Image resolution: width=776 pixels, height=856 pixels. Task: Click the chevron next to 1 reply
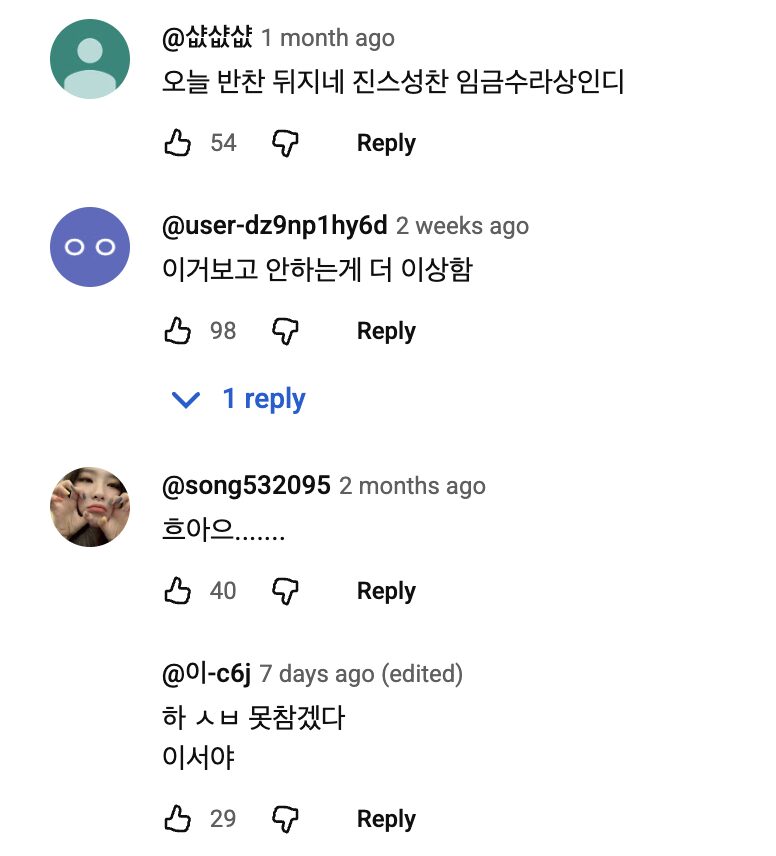185,399
